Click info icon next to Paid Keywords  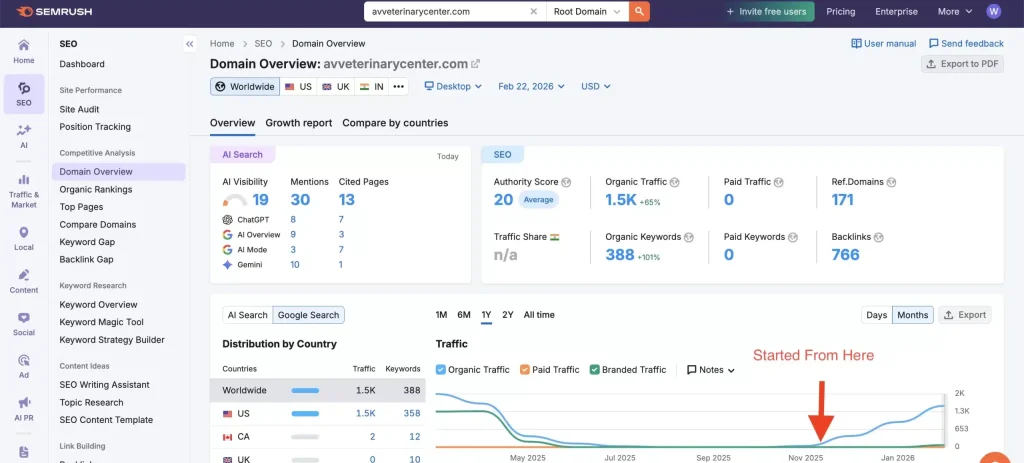(792, 237)
